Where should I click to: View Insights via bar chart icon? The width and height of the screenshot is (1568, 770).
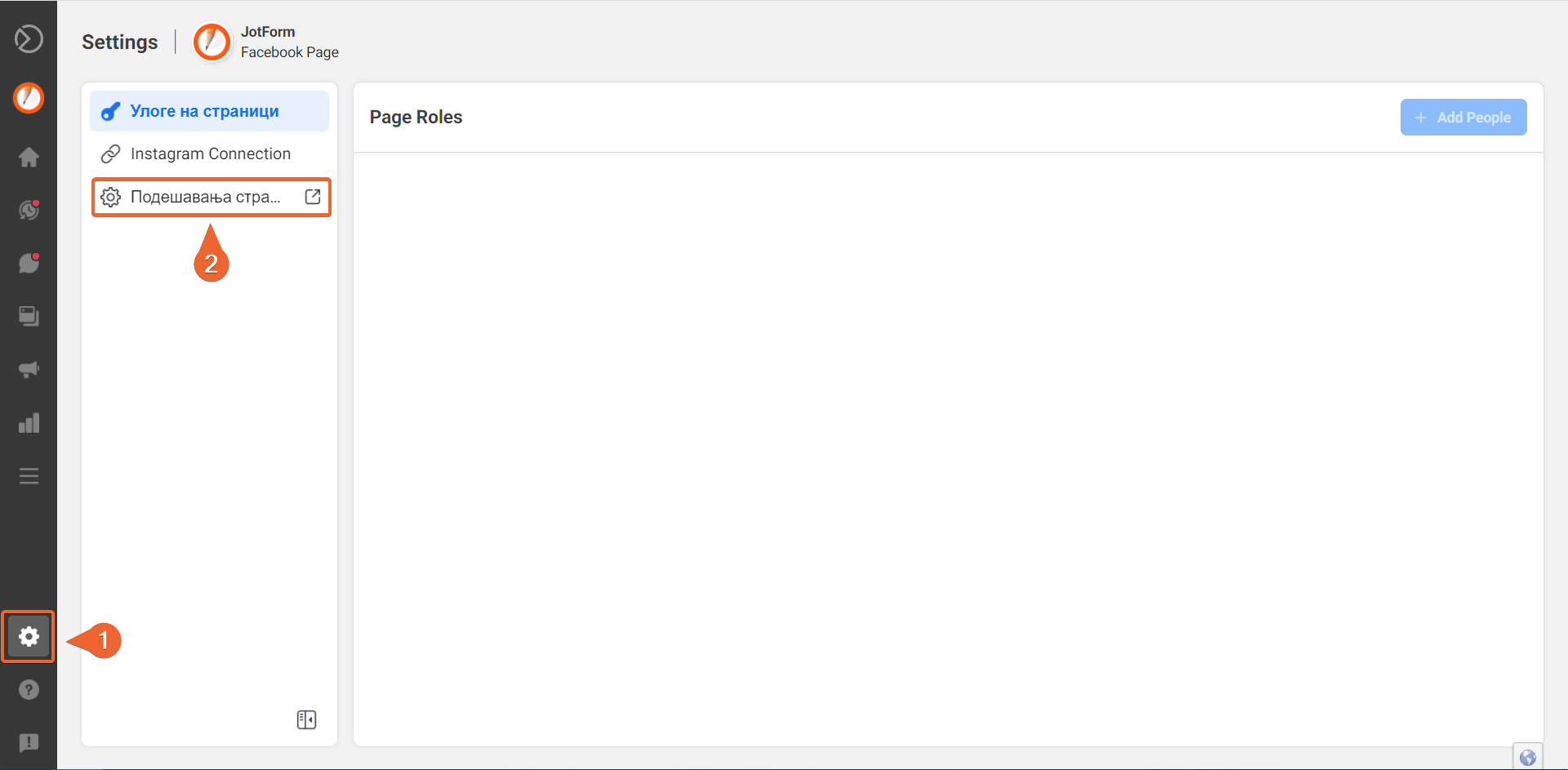pyautogui.click(x=29, y=423)
